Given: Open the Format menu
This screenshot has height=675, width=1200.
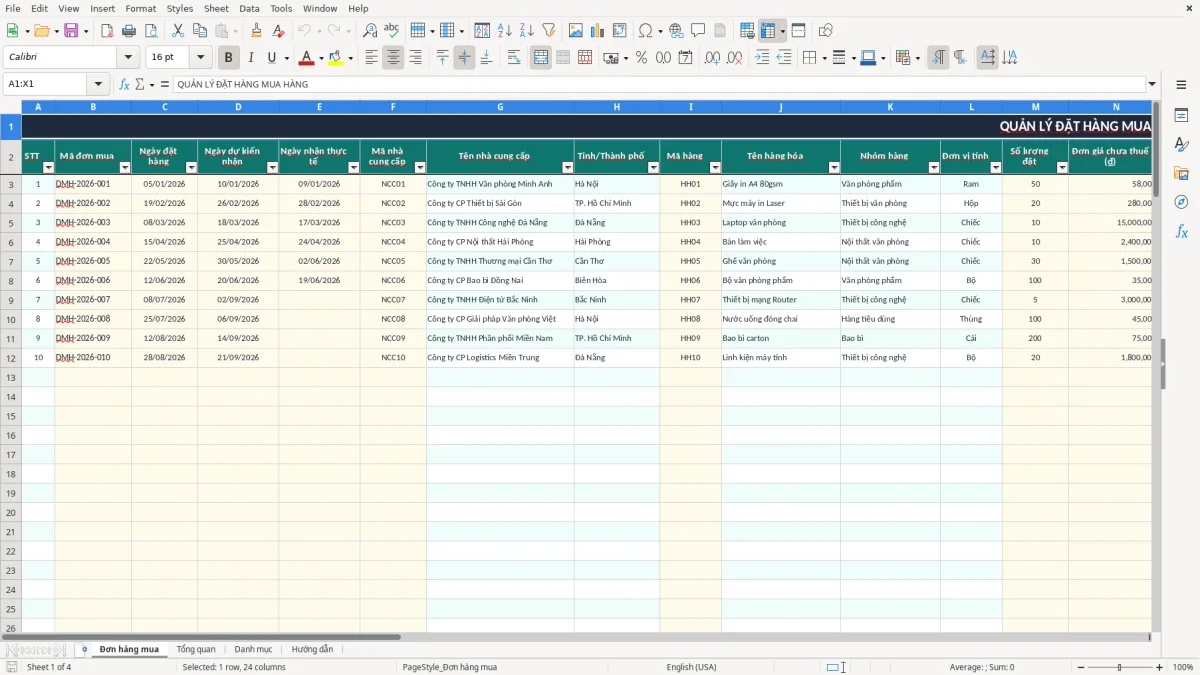Looking at the screenshot, I should click(141, 8).
